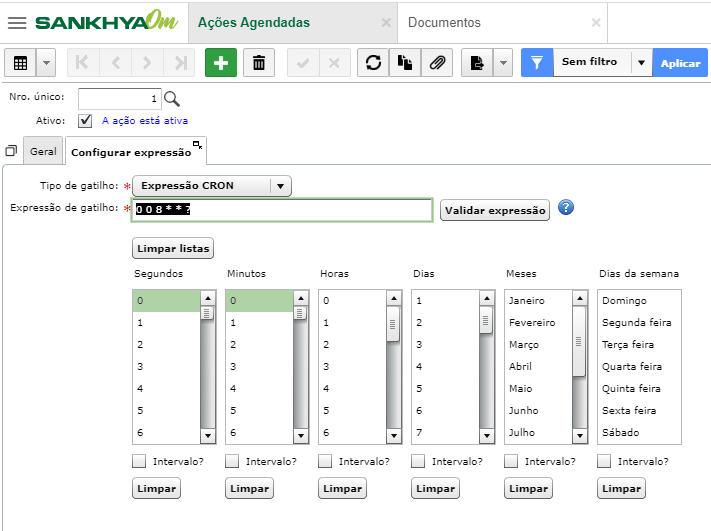This screenshot has height=531, width=711.
Task: Go to last record
Action: (180, 63)
